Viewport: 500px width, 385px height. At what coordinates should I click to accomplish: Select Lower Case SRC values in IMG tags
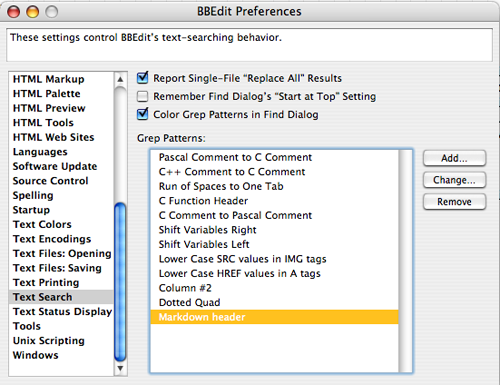coord(274,259)
